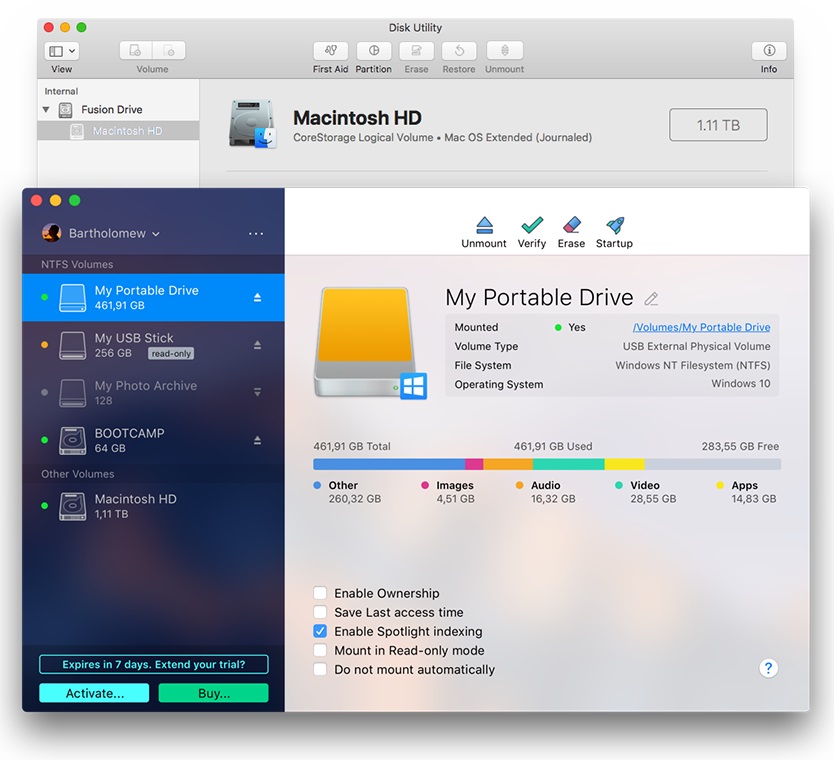Click the '283,55 GB Free' label

tap(740, 447)
